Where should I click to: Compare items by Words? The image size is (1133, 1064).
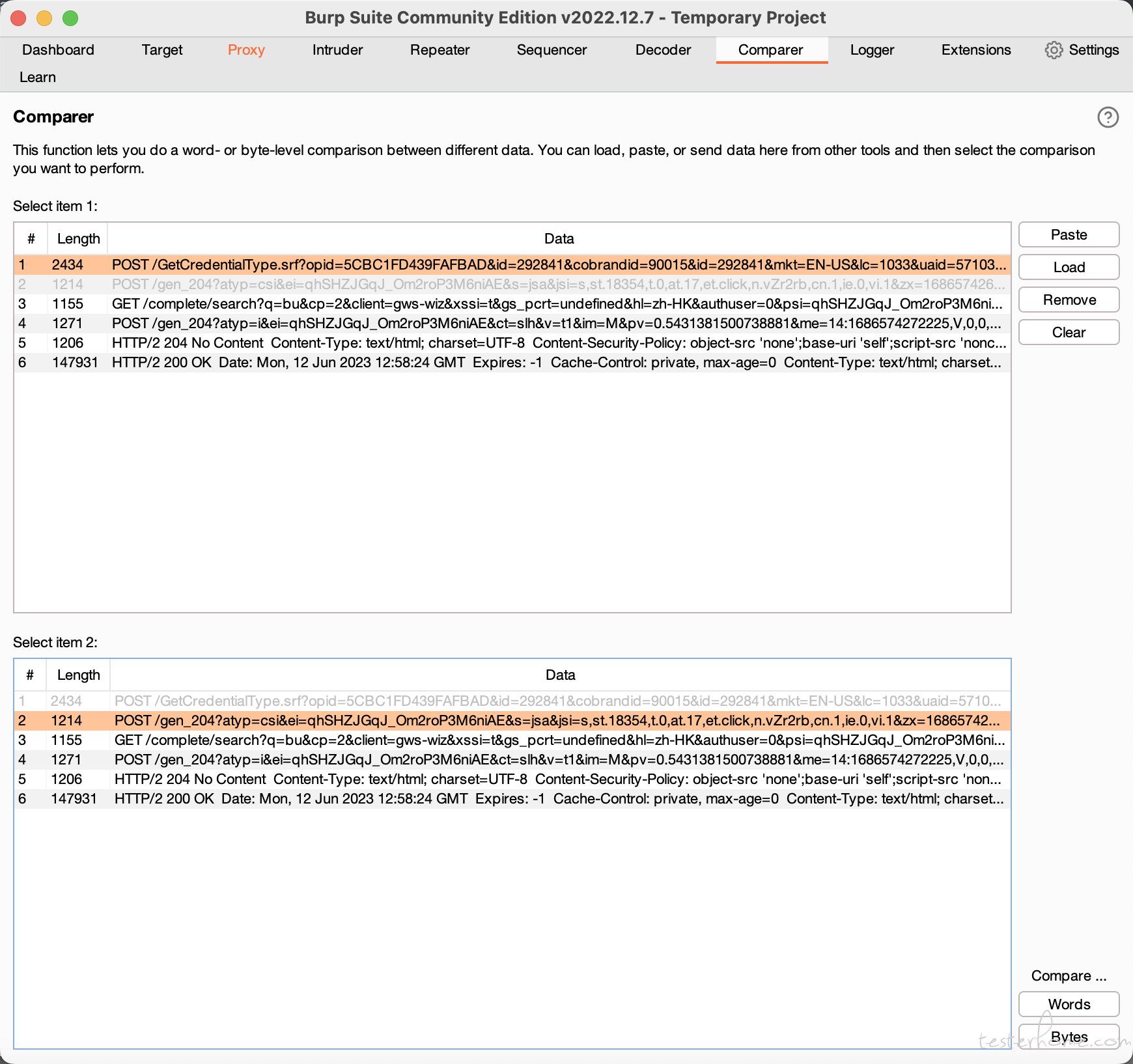point(1069,1004)
